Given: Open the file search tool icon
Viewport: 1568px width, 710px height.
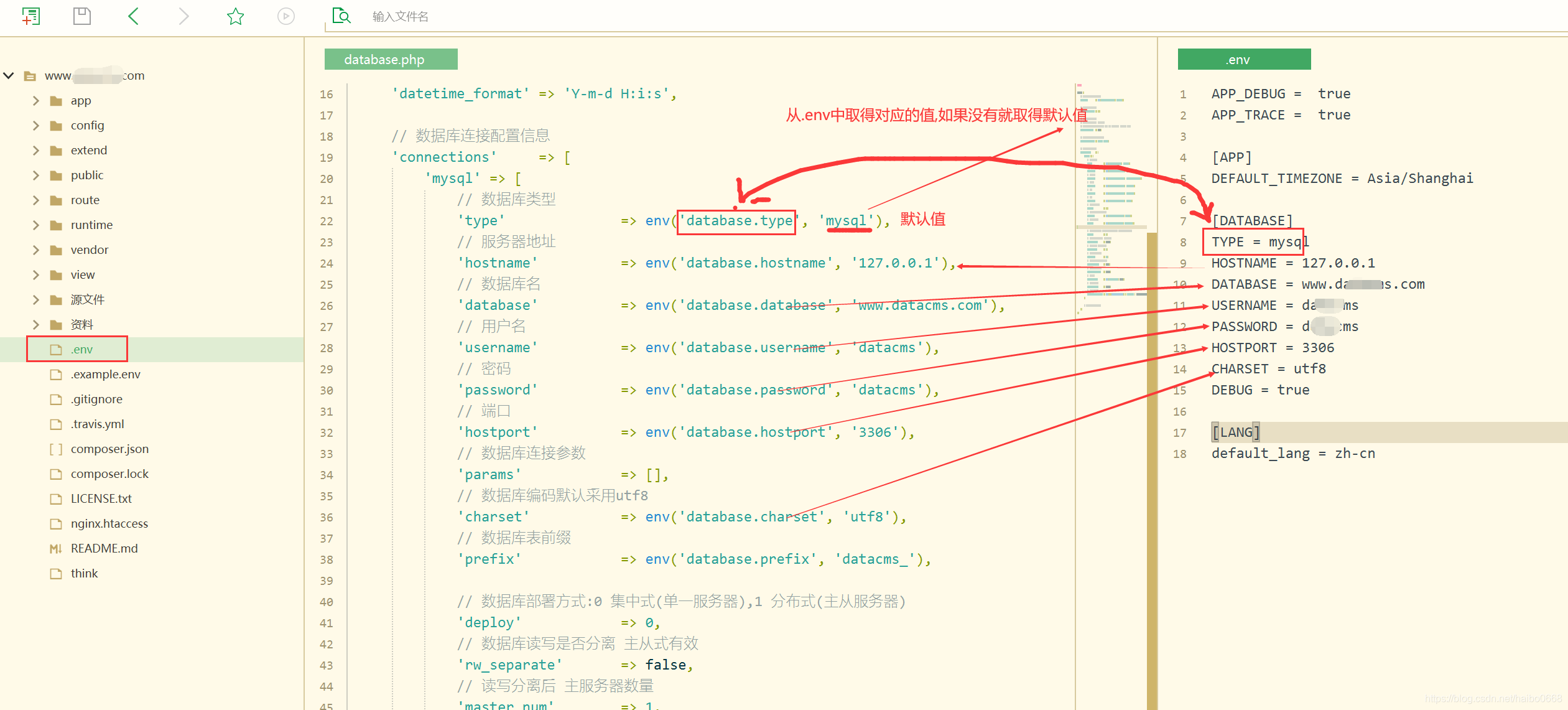Looking at the screenshot, I should (341, 15).
